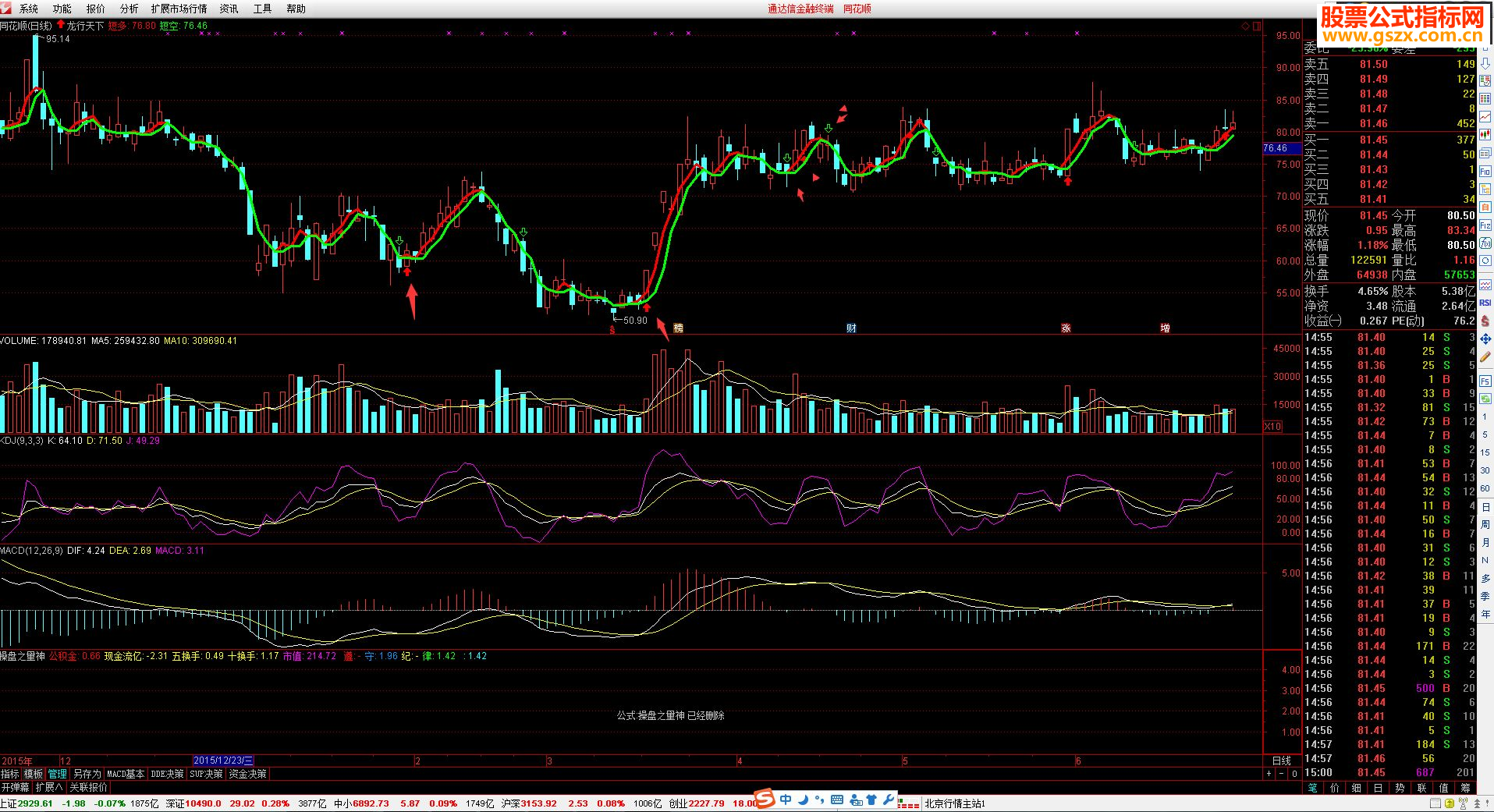Switch to 60-minute period in sidebar
Screen dimensions: 1494x812
[1485, 488]
